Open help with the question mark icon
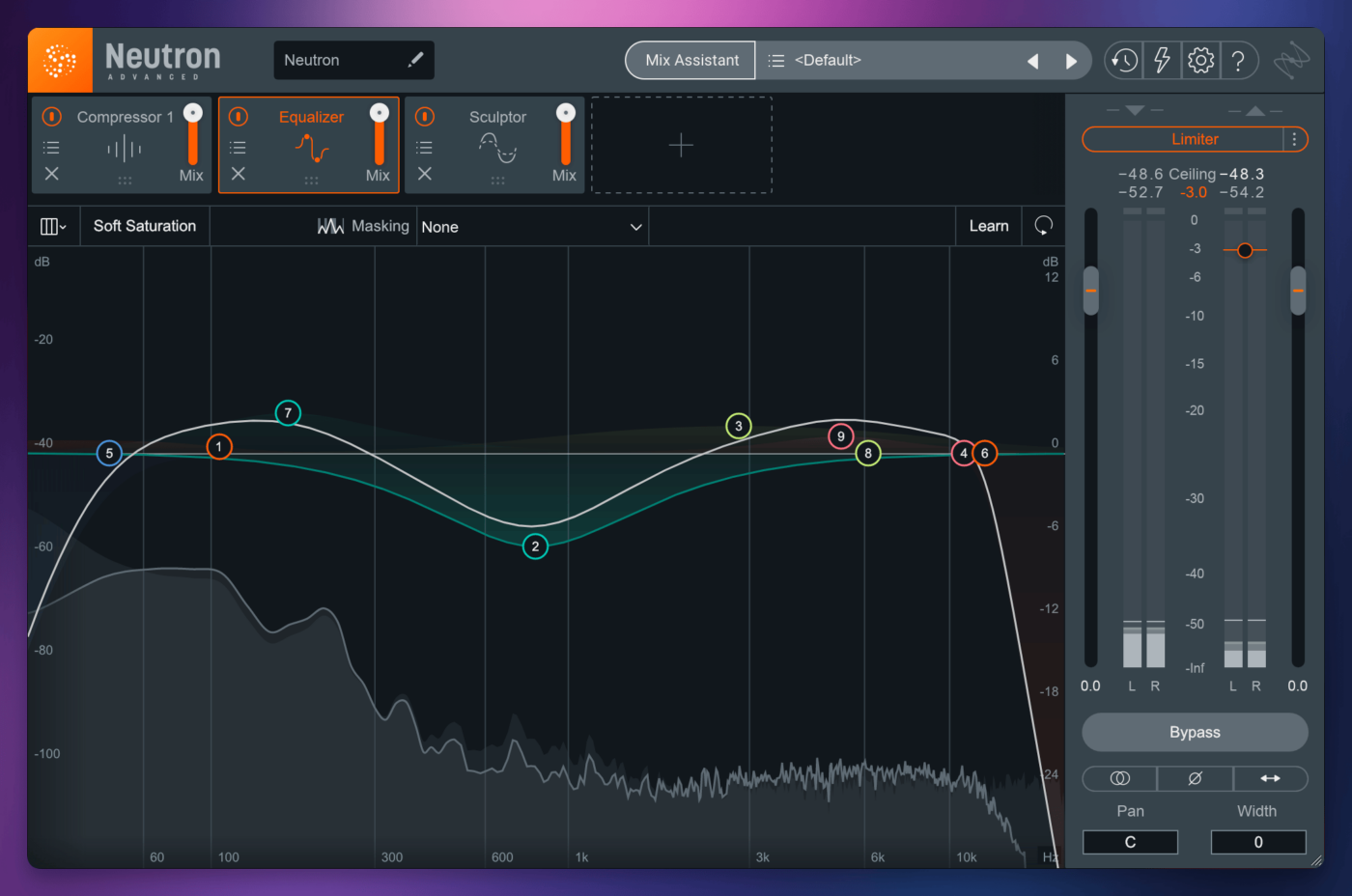 1238,60
